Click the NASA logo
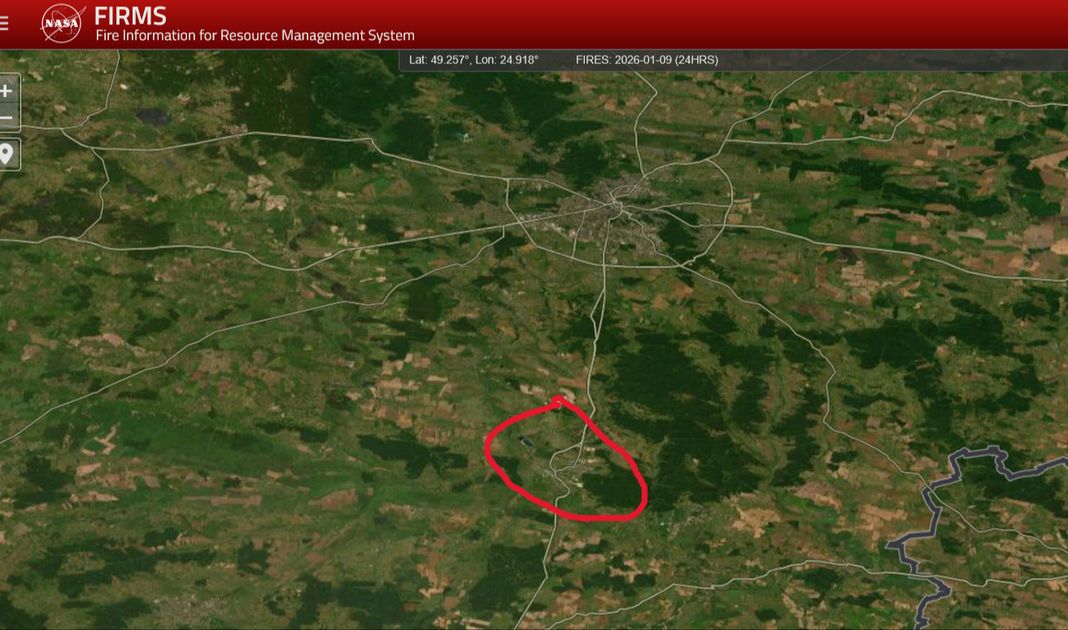This screenshot has width=1068, height=630. click(x=62, y=23)
